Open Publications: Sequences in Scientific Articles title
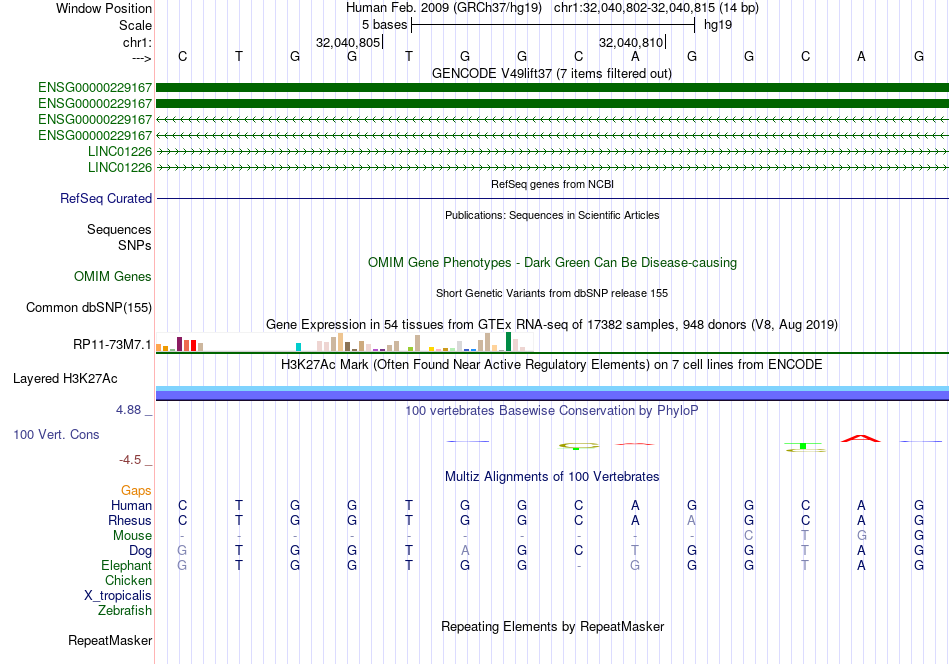This screenshot has width=950, height=664. (552, 215)
